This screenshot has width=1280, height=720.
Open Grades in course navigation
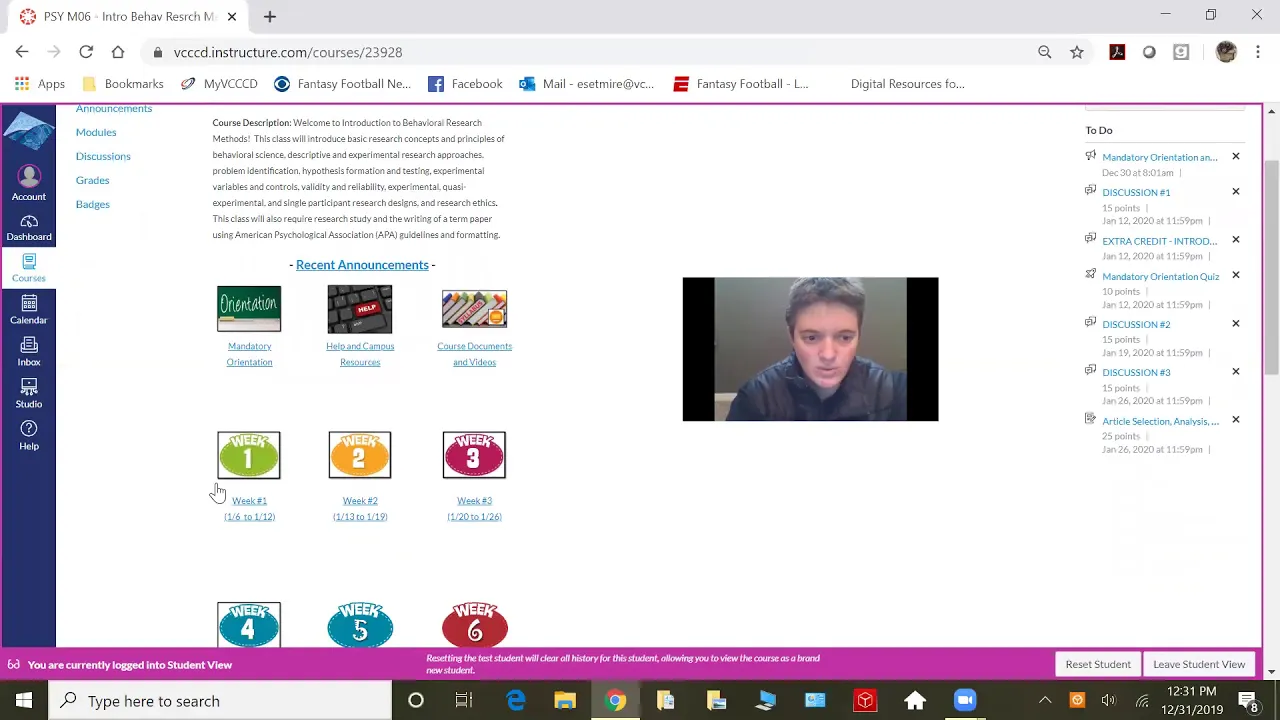point(92,180)
